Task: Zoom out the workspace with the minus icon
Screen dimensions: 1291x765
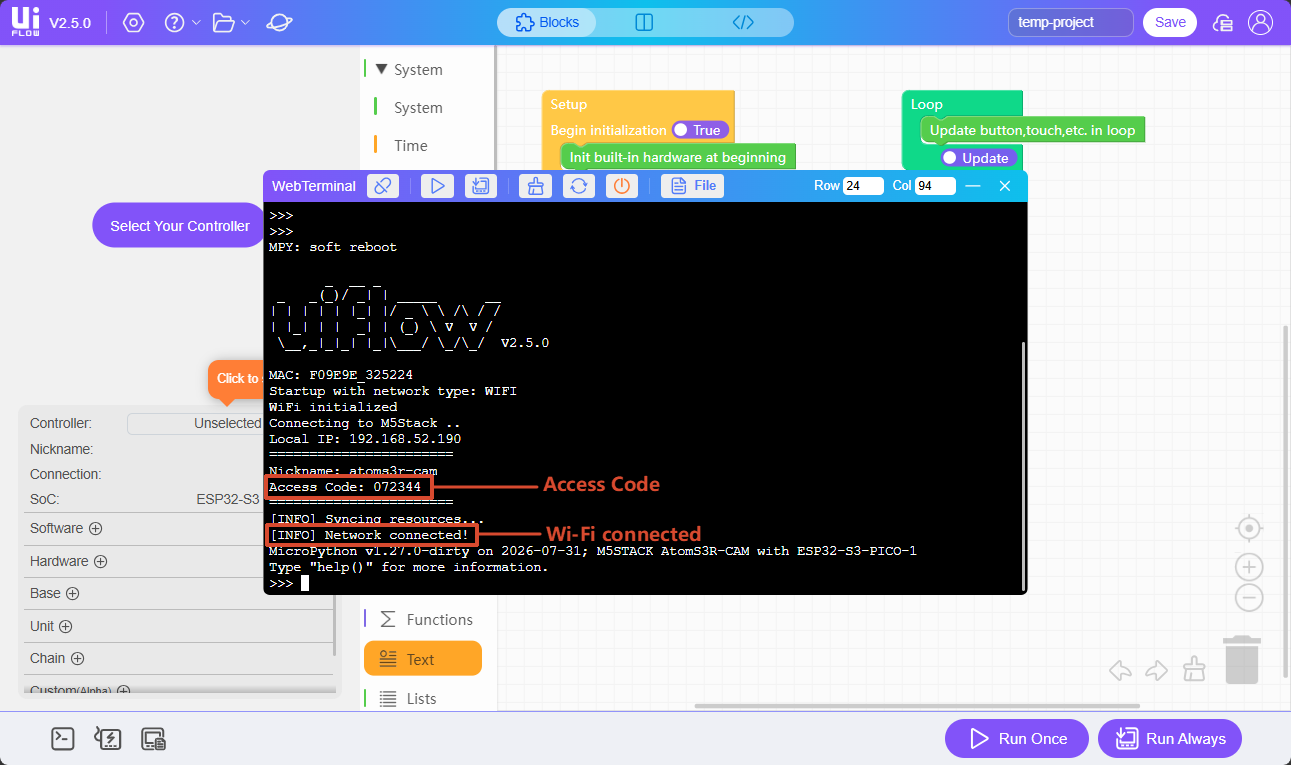Action: coord(1249,598)
